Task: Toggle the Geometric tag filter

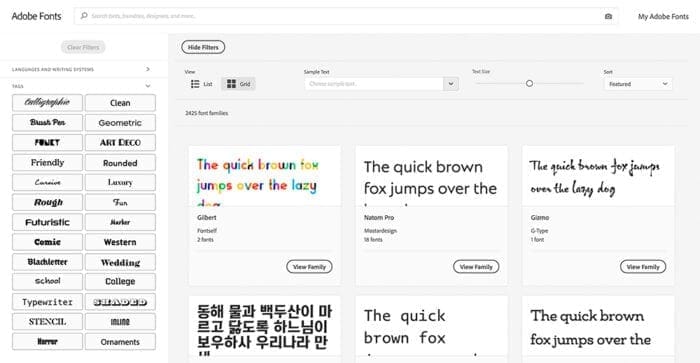Action: tap(120, 122)
